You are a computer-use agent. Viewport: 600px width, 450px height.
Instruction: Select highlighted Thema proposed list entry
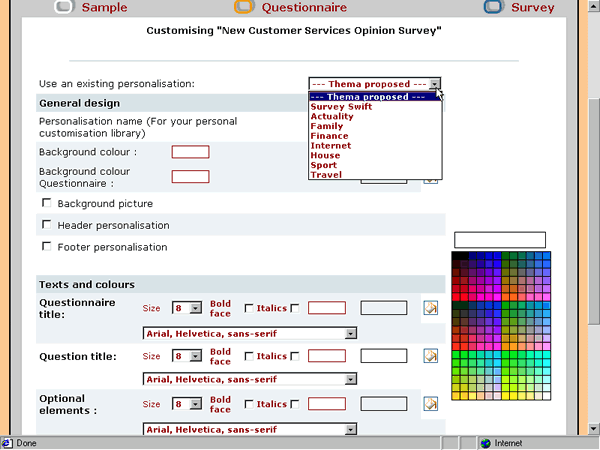375,97
